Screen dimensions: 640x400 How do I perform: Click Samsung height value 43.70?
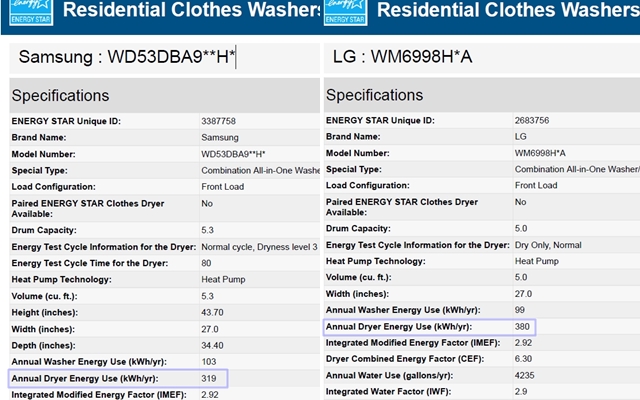tap(212, 313)
